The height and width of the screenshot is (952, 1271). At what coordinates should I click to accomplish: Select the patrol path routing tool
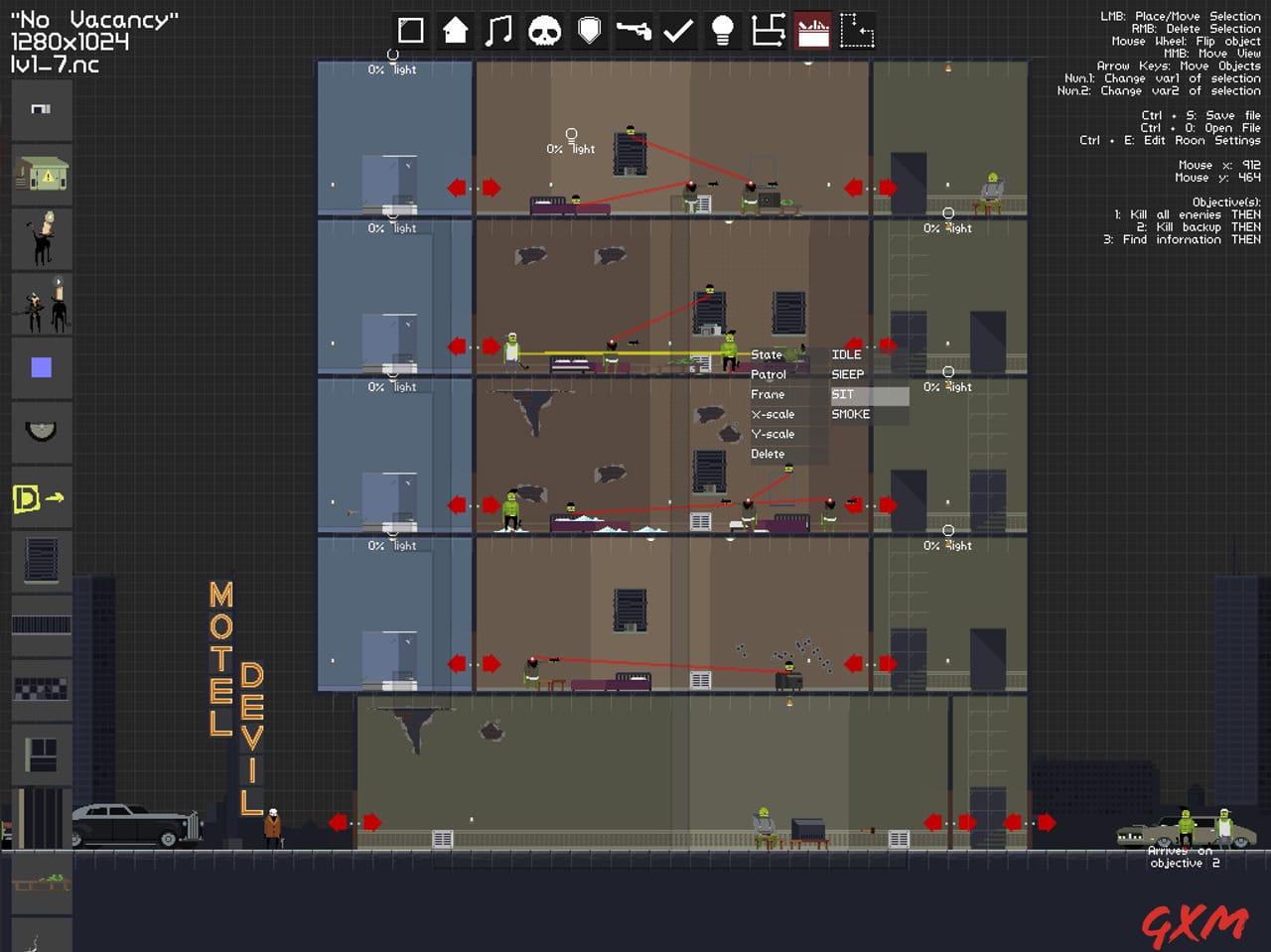pyautogui.click(x=770, y=30)
